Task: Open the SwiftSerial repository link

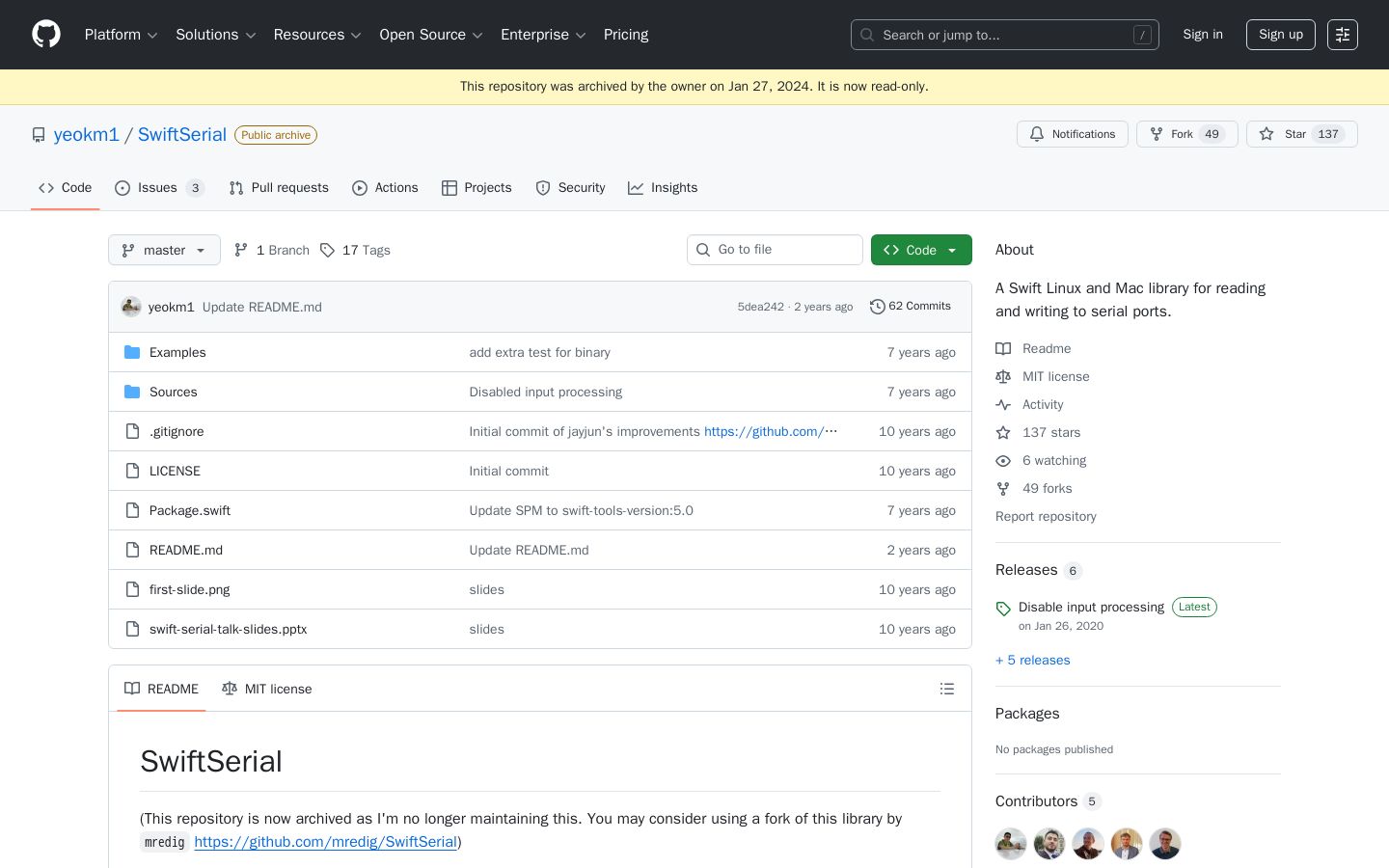Action: pos(182,135)
